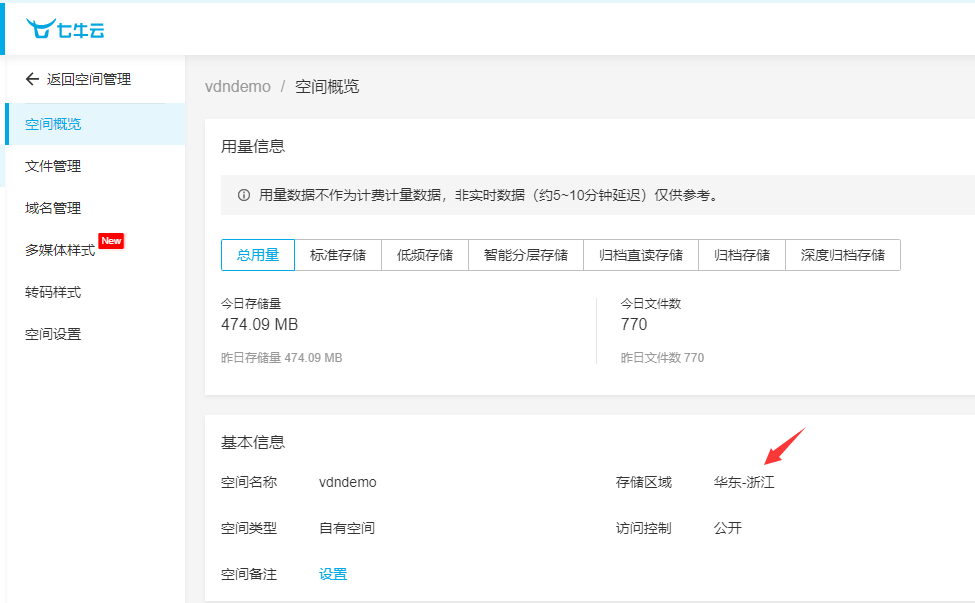975x603 pixels.
Task: Click 返回空间管理 text link
Action: 89,79
